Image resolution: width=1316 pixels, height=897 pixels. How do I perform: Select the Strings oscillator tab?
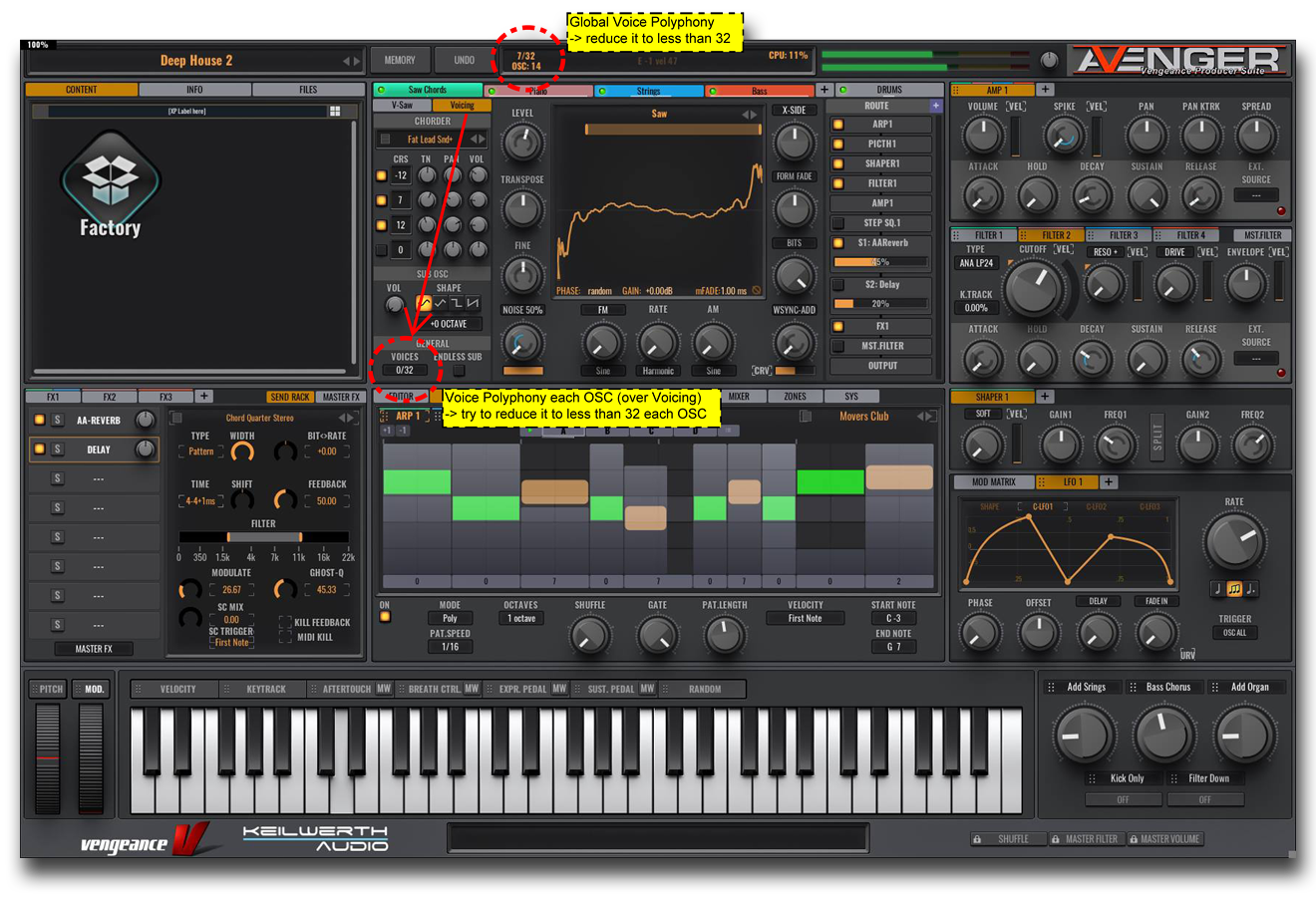[648, 91]
